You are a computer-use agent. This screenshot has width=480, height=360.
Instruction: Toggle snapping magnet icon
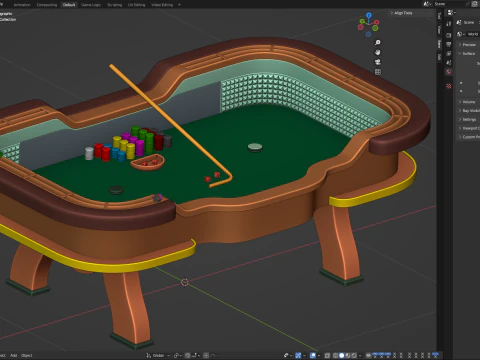click(187, 355)
